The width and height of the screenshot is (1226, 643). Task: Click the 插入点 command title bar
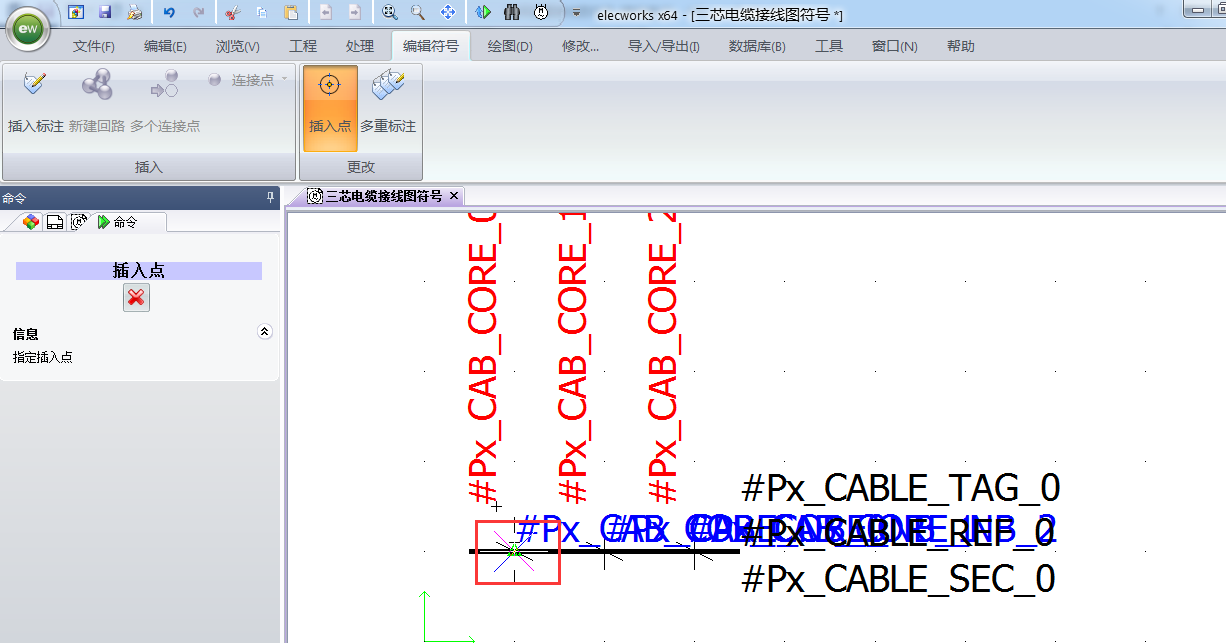tap(139, 271)
